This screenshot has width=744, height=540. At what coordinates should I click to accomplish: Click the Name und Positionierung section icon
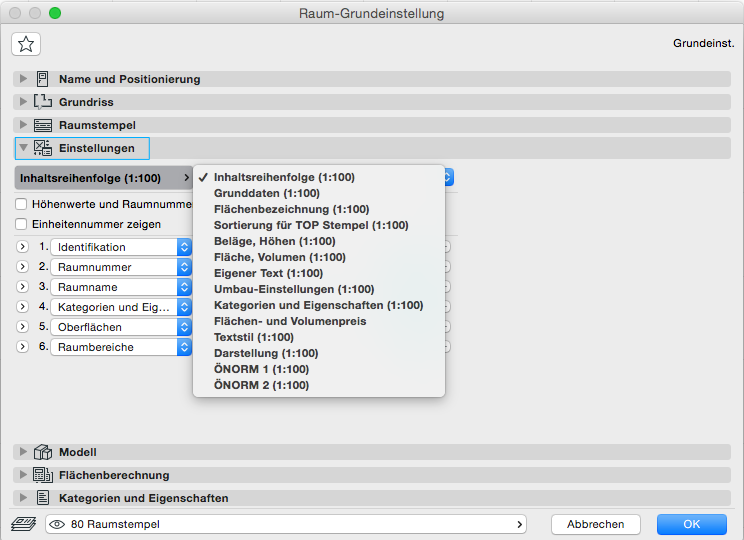[42, 79]
